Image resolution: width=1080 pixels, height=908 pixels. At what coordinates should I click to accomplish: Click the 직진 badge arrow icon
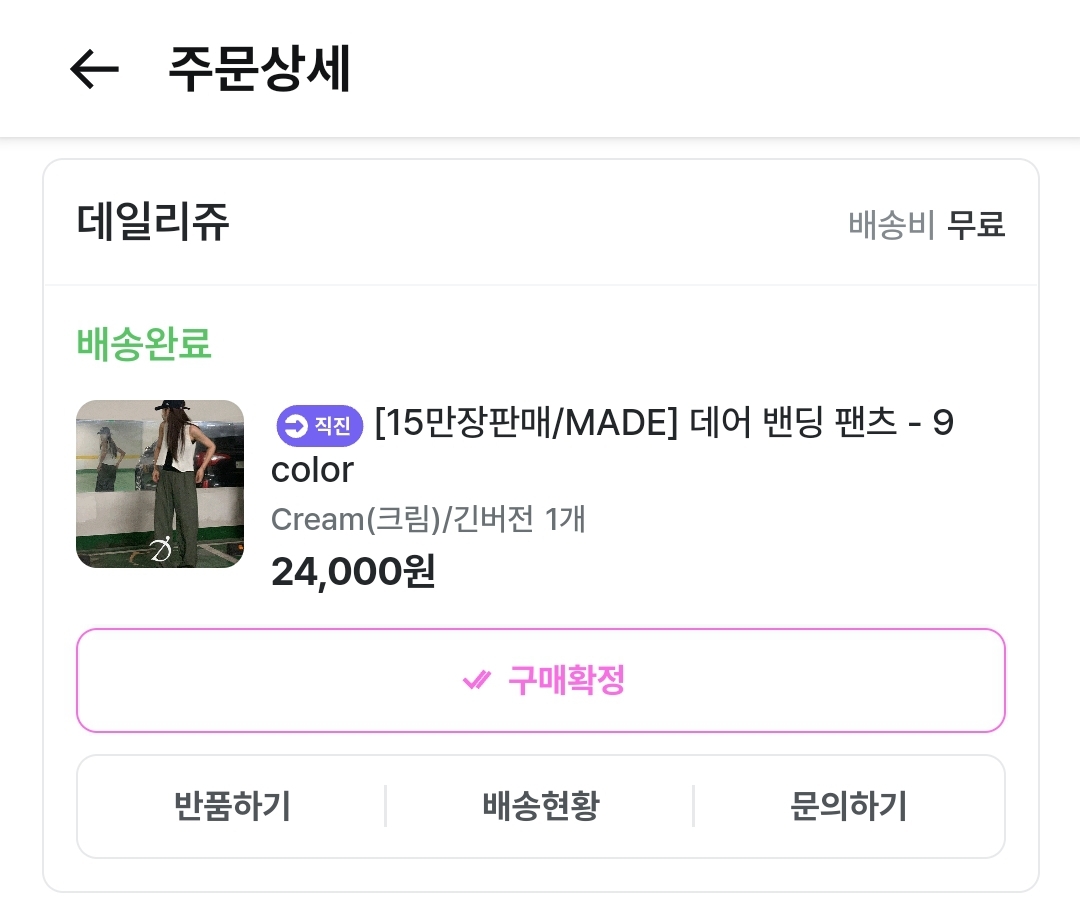click(296, 426)
